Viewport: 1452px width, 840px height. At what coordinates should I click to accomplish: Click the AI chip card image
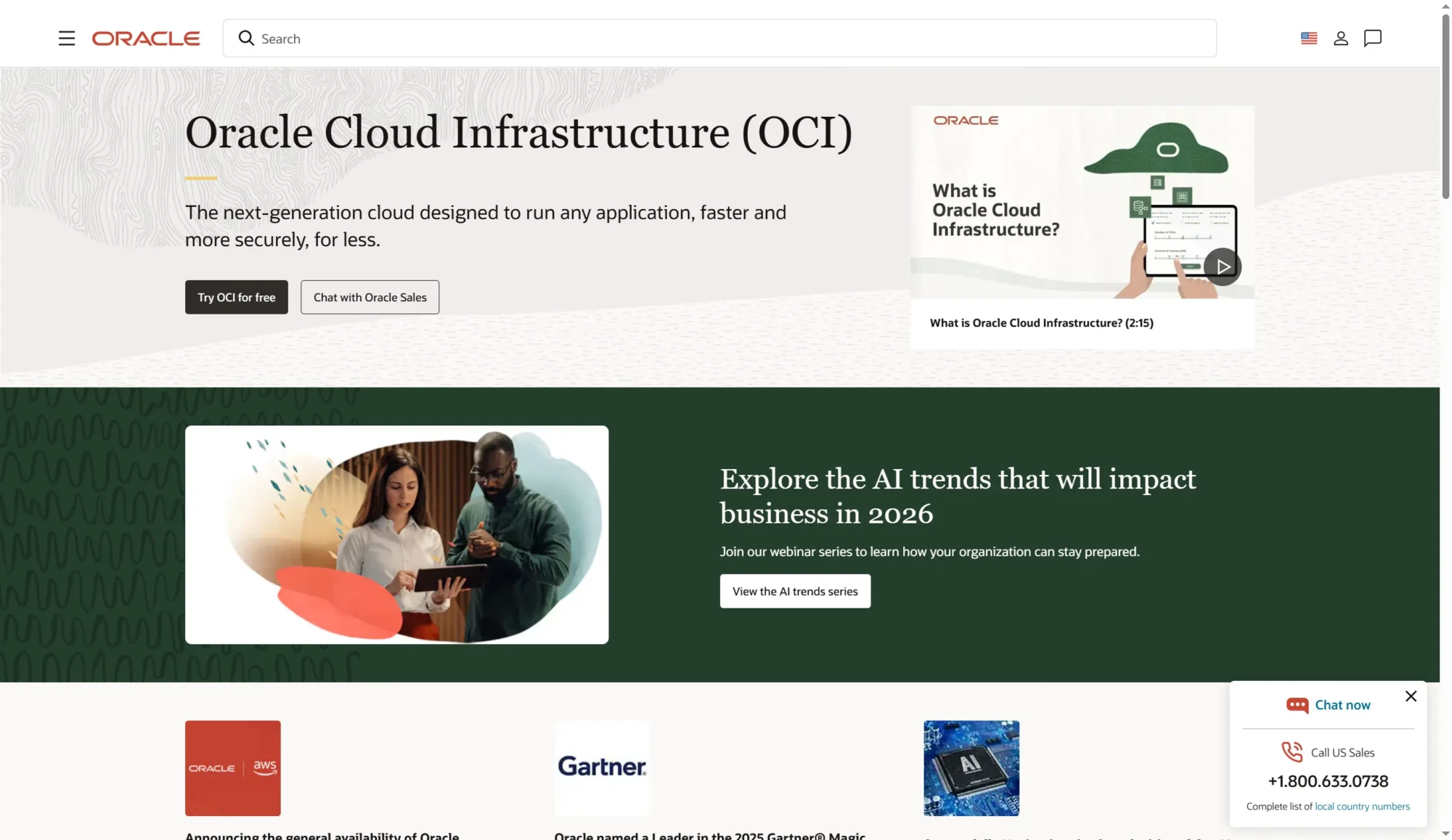coord(971,768)
